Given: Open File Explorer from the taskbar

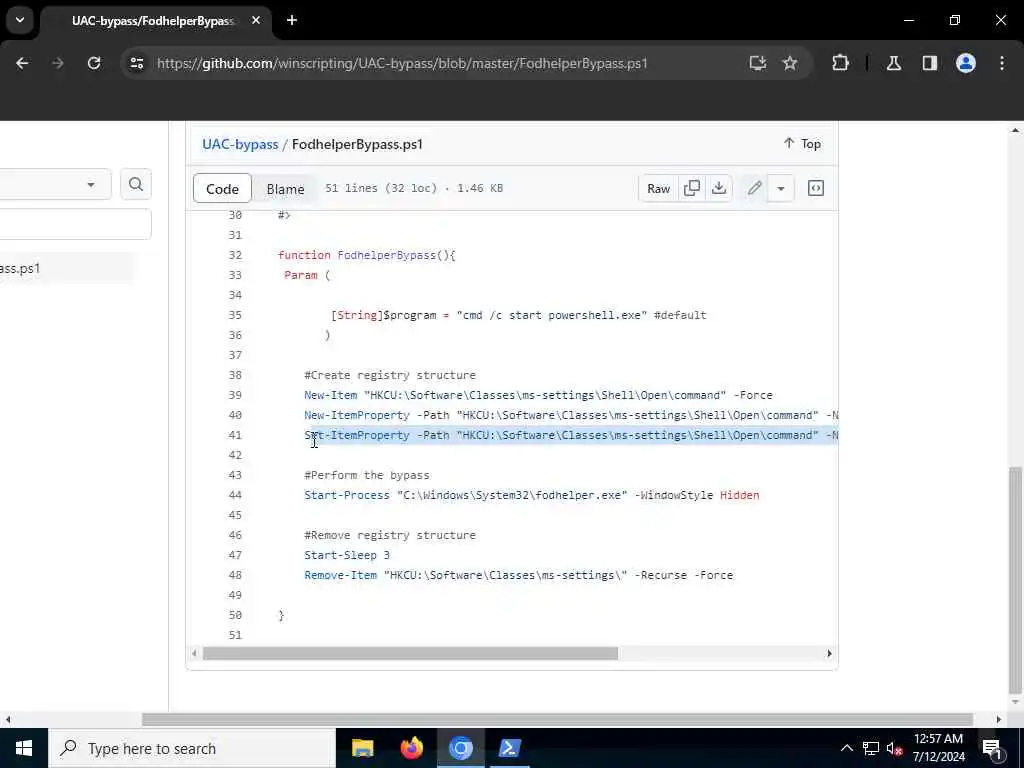Looking at the screenshot, I should tap(362, 748).
